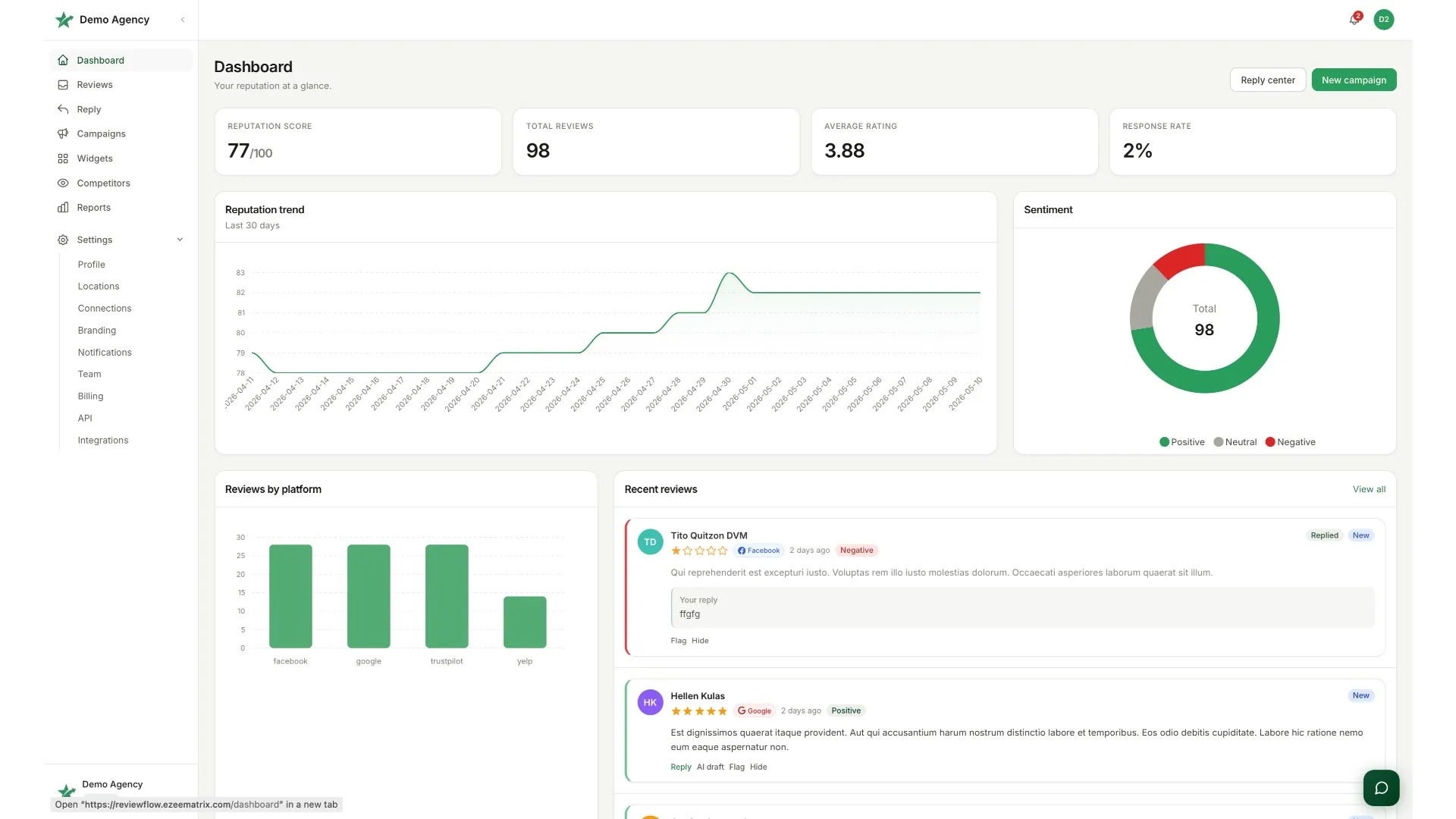This screenshot has height=819, width=1456.
Task: Open the chat support bubble
Action: (x=1381, y=788)
